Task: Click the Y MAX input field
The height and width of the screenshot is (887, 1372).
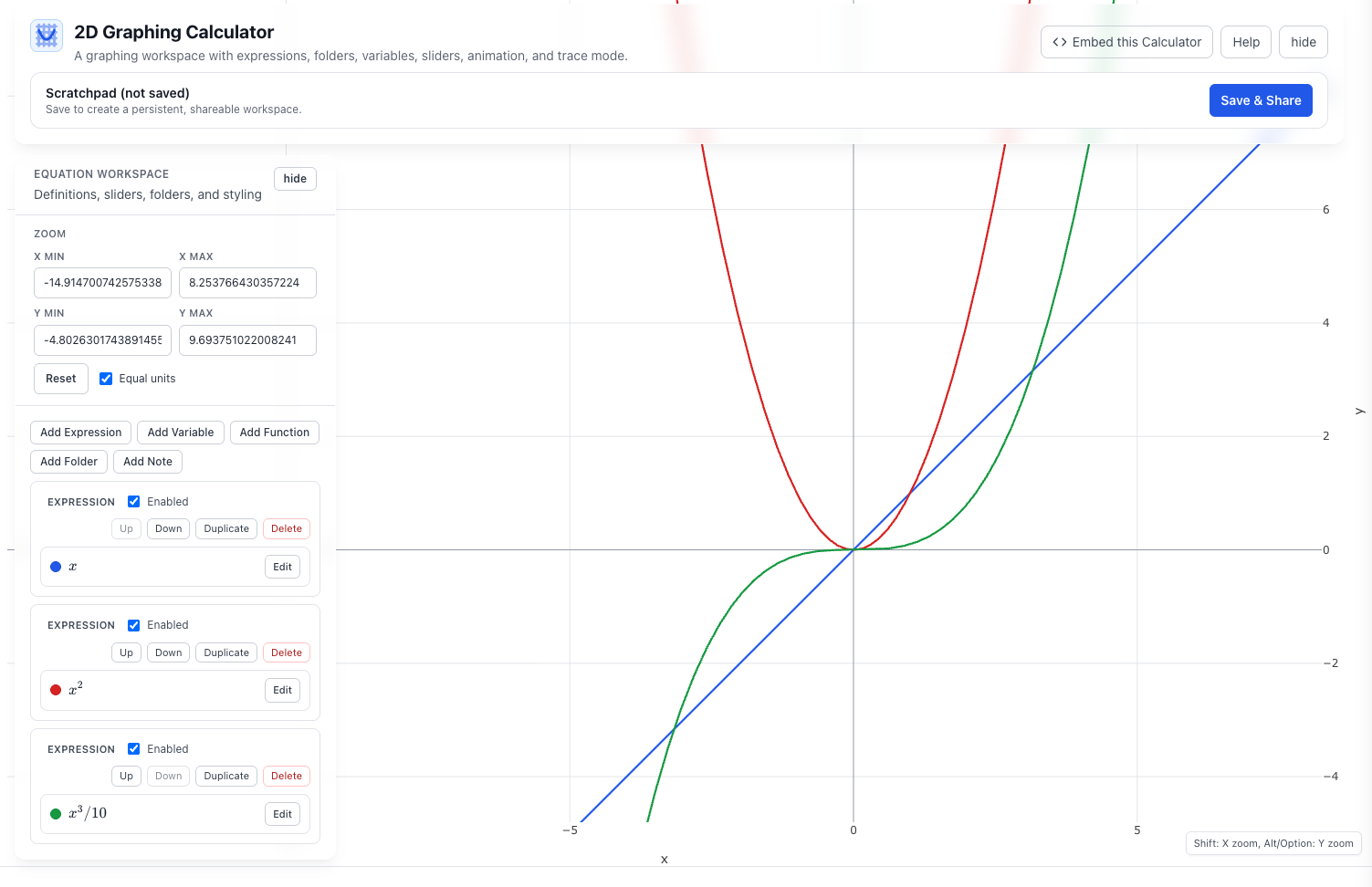Action: point(247,340)
